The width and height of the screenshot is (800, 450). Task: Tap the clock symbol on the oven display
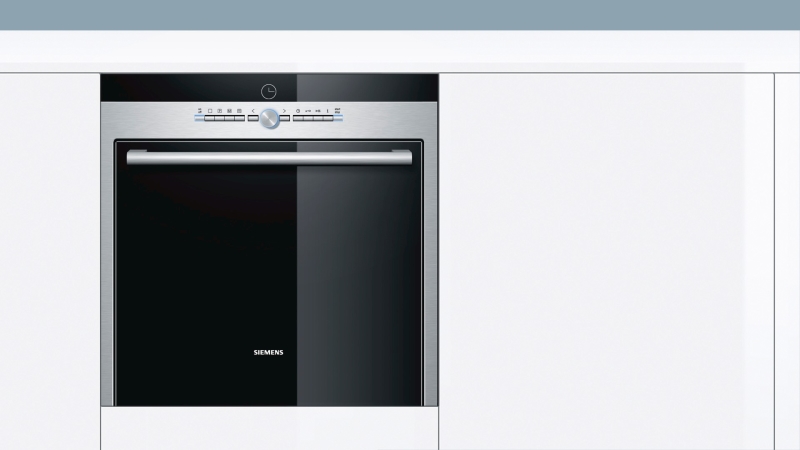coord(269,91)
